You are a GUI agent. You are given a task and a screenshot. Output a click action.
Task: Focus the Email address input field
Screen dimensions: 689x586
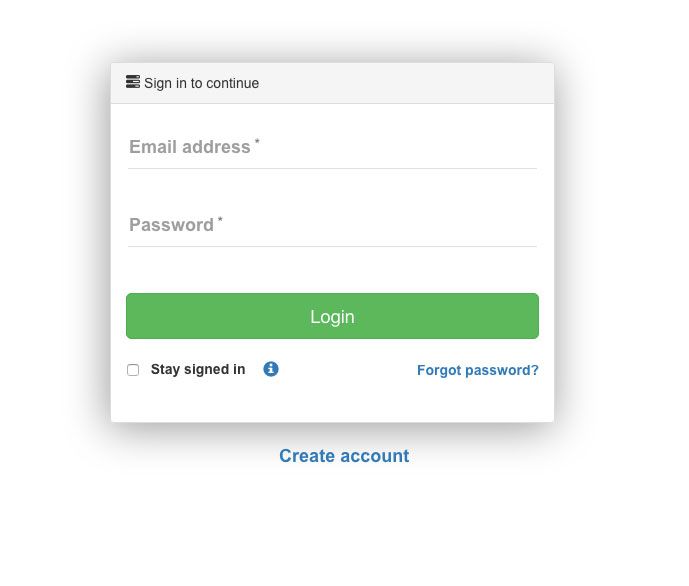(x=332, y=147)
